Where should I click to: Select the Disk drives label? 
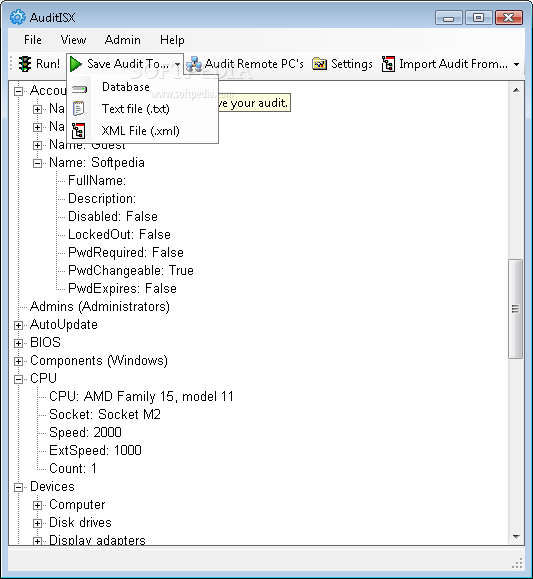[80, 523]
